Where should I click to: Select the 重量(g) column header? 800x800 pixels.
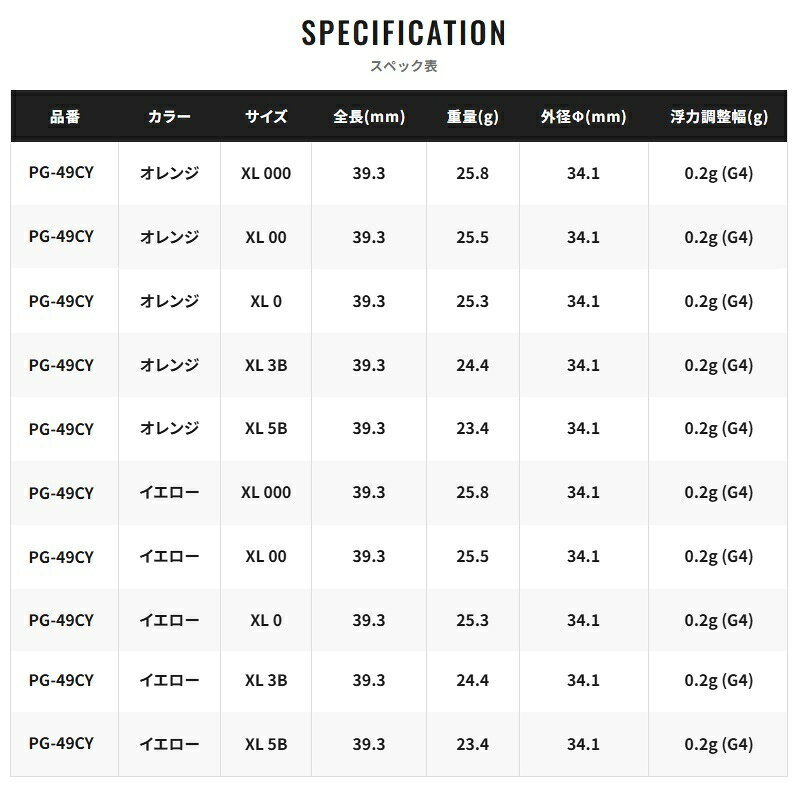pos(472,117)
